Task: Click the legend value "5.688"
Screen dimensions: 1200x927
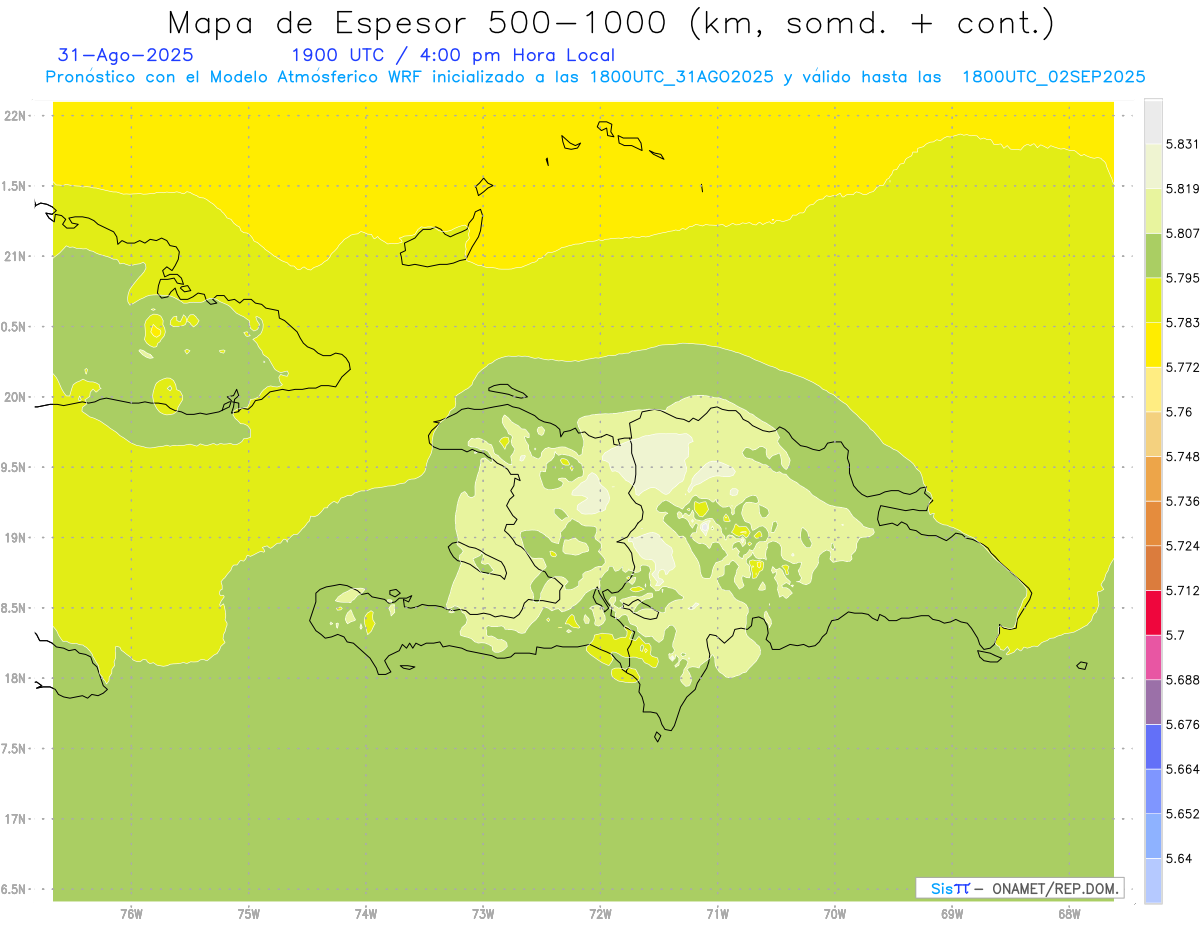Action: click(1182, 680)
